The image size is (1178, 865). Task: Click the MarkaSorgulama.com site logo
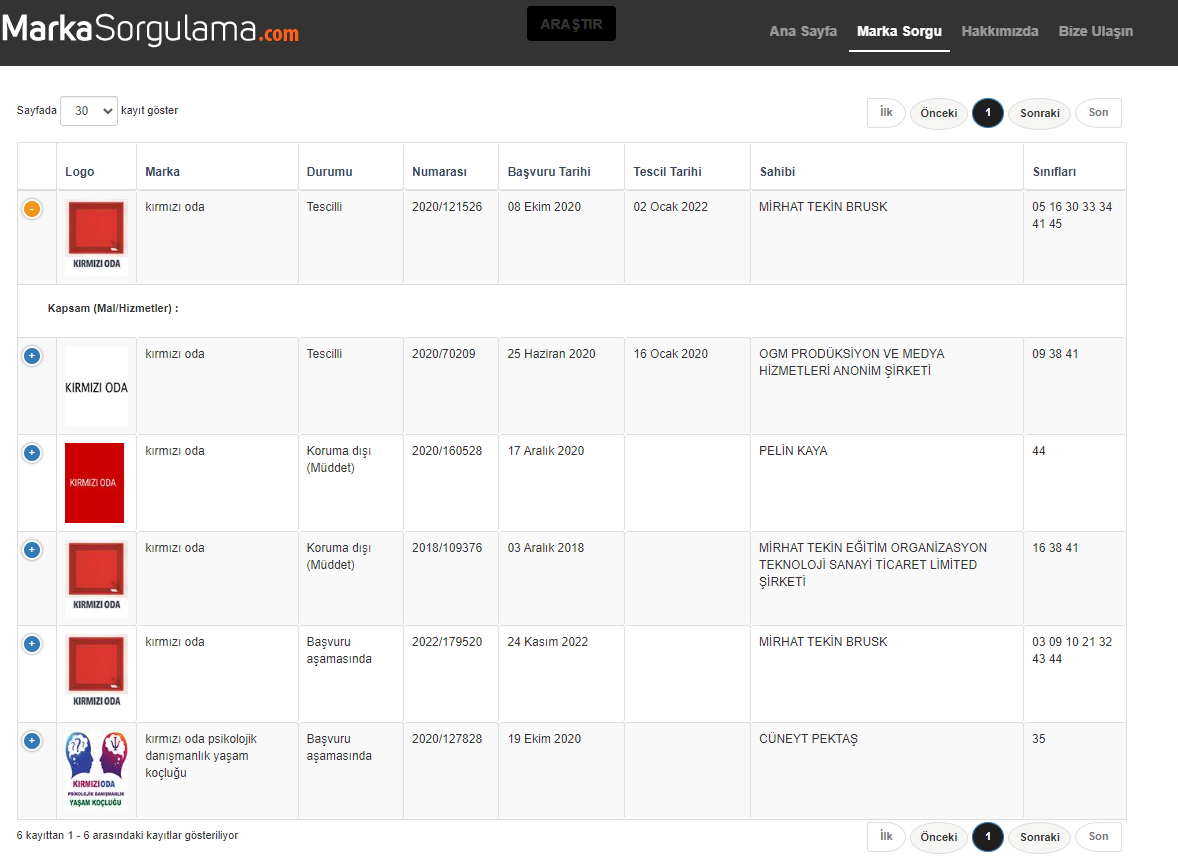click(150, 30)
